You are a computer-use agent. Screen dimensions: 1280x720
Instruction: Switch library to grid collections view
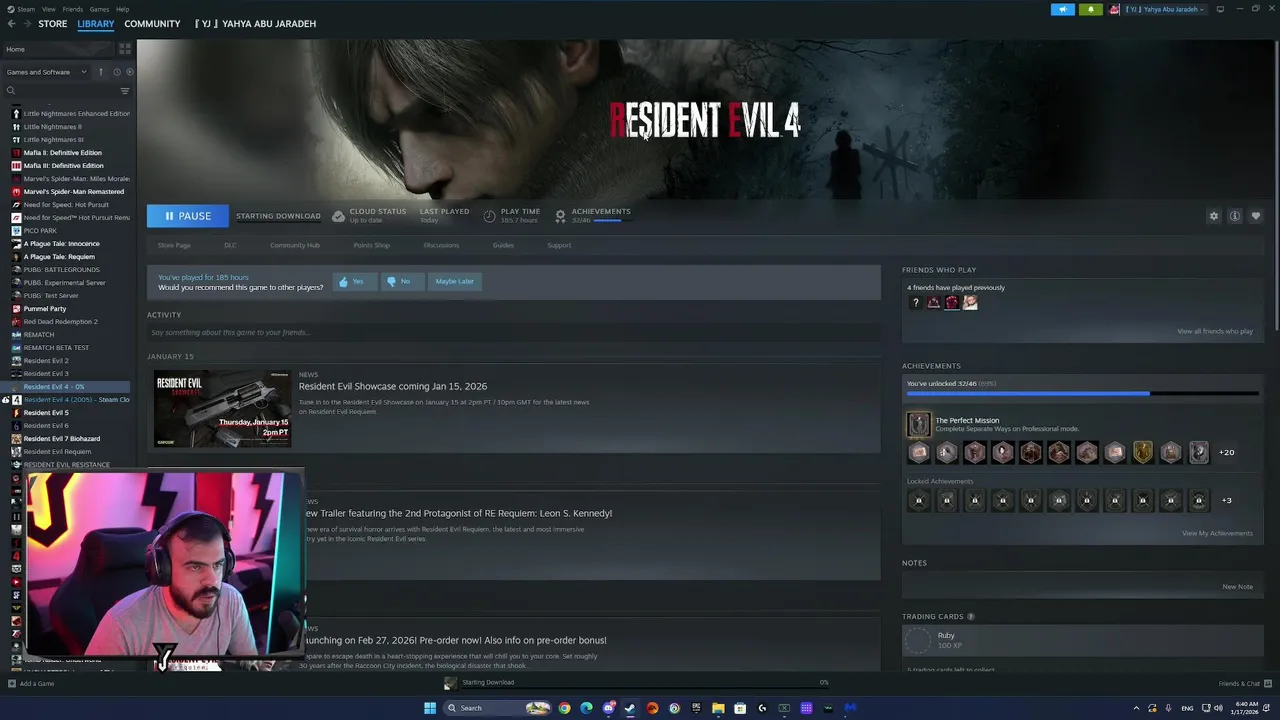pos(125,48)
